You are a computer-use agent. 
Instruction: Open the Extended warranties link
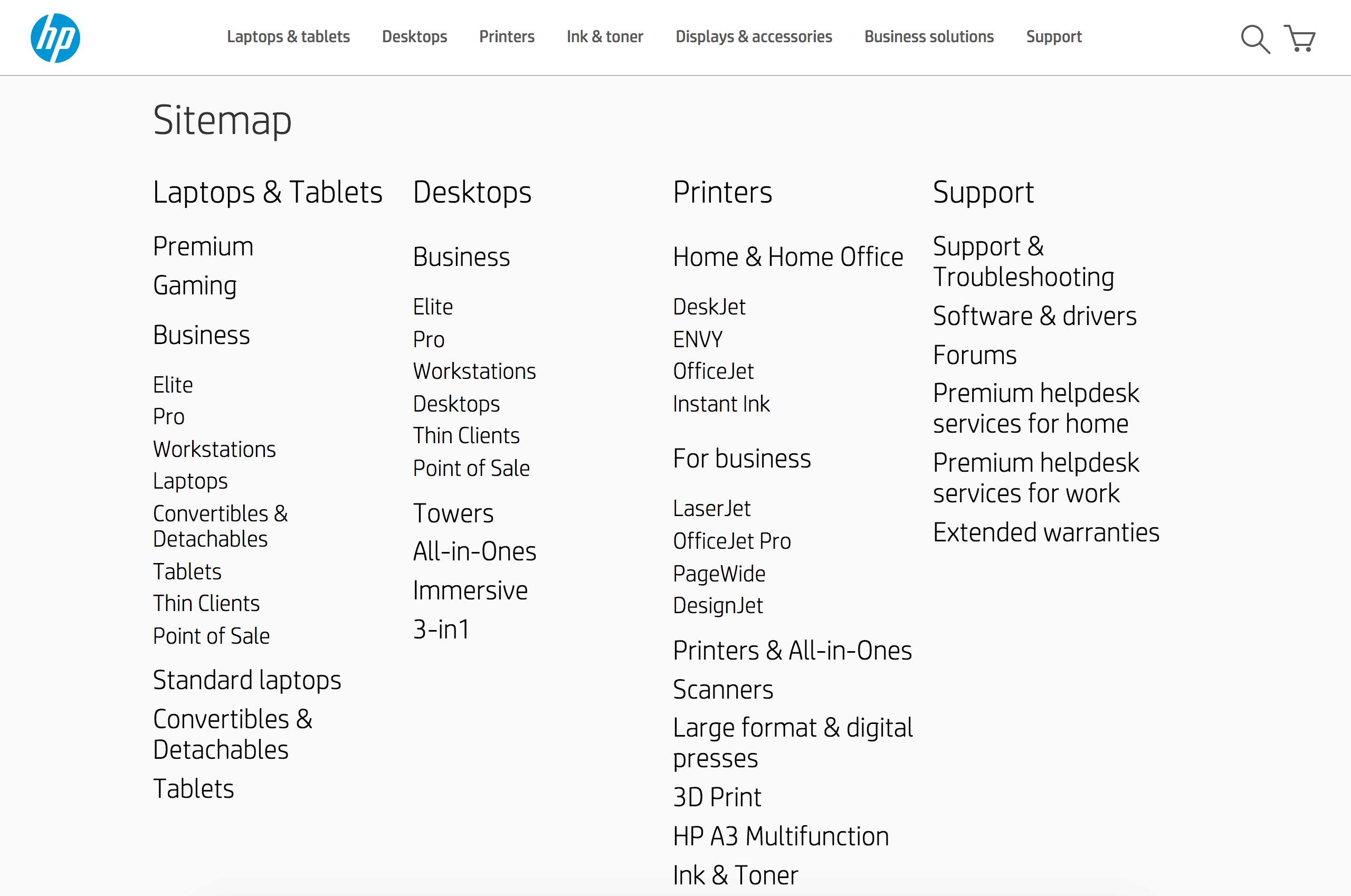point(1046,532)
